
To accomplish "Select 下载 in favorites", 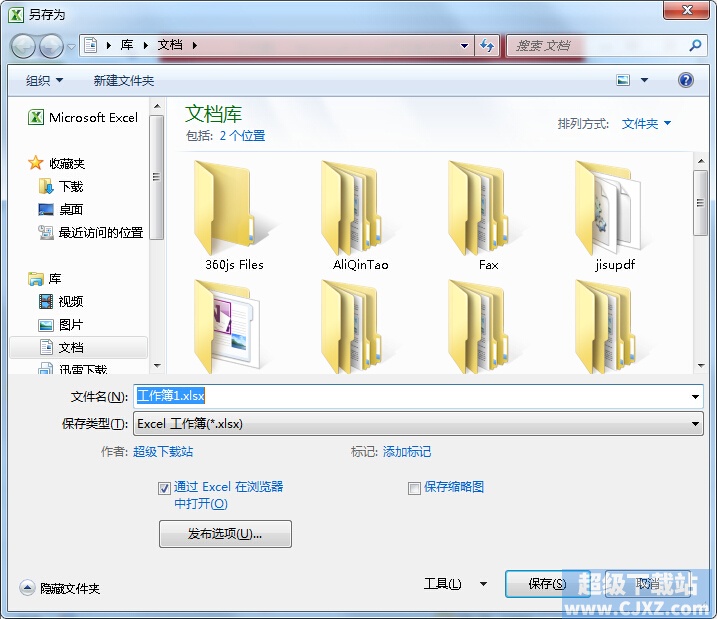I will (61, 187).
